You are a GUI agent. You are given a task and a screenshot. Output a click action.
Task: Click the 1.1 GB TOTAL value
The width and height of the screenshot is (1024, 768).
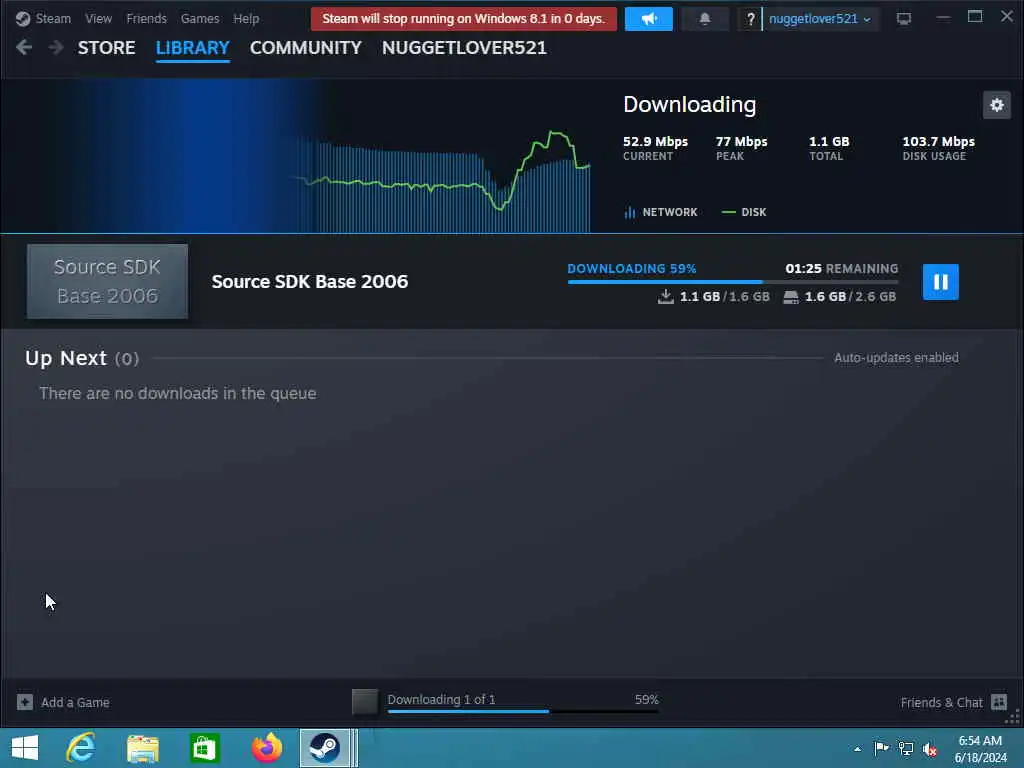click(x=829, y=142)
